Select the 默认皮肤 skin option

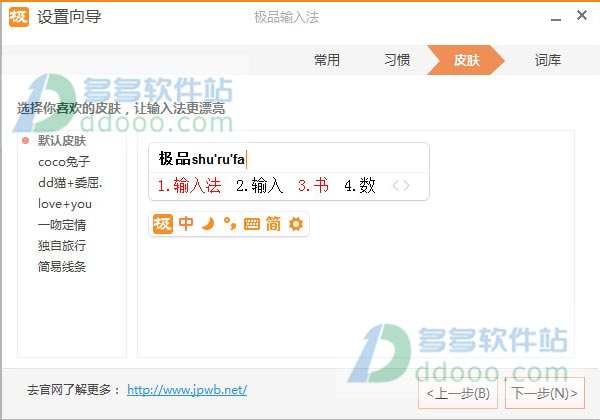62,141
